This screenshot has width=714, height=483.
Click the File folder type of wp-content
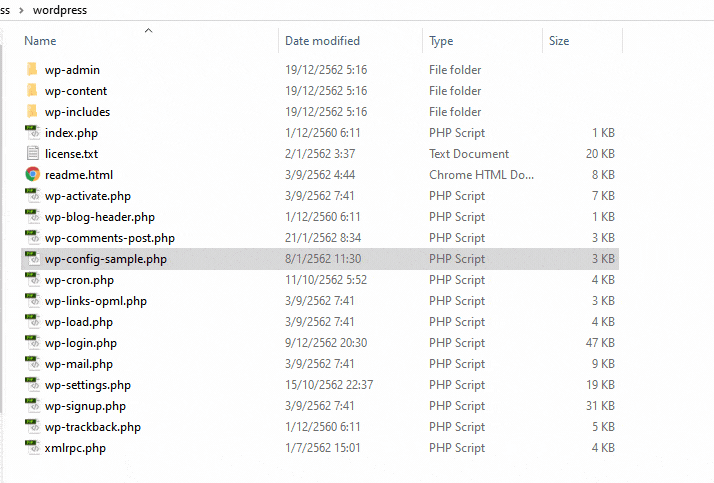(455, 91)
